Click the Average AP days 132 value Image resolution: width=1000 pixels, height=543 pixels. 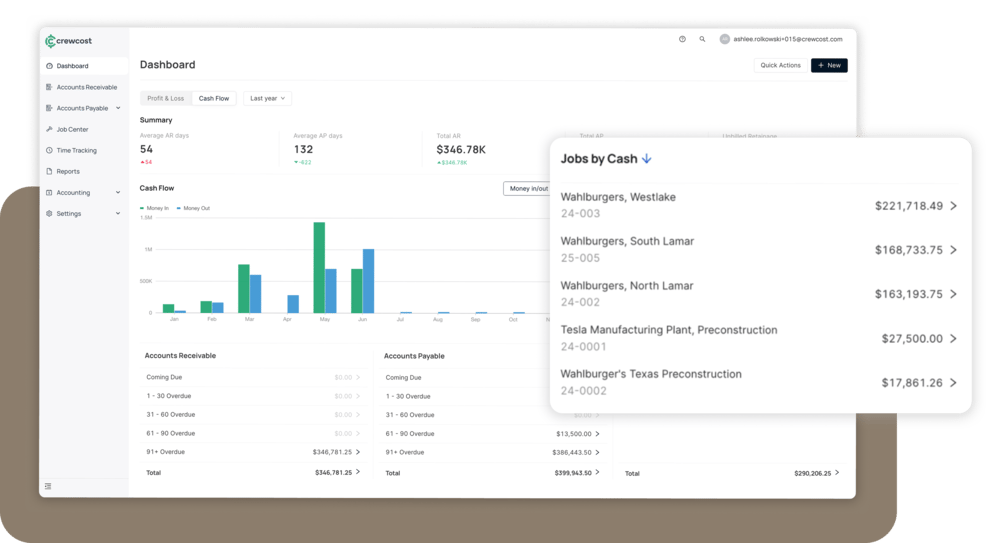click(303, 149)
